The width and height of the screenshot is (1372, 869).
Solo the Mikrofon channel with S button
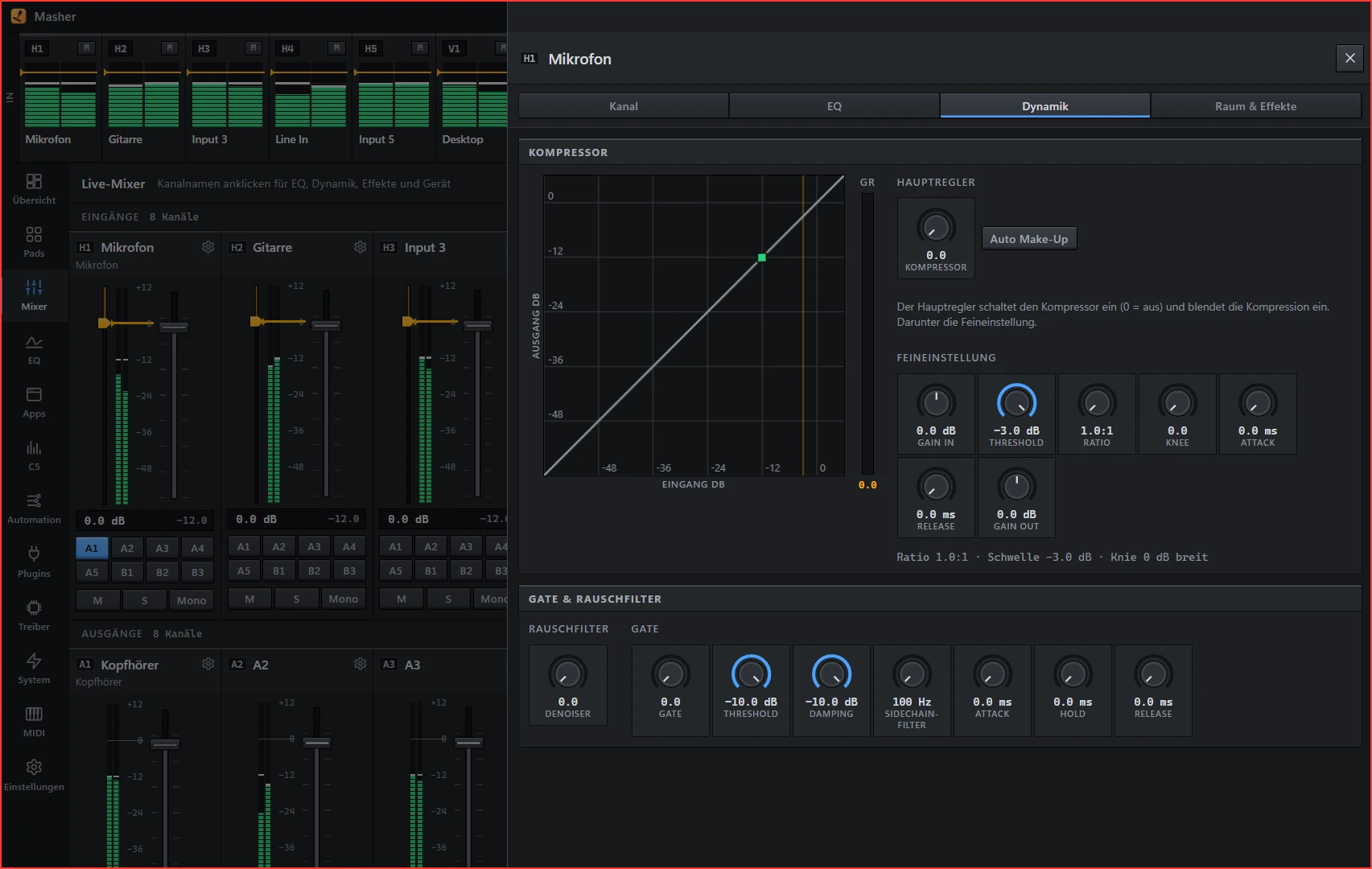145,600
